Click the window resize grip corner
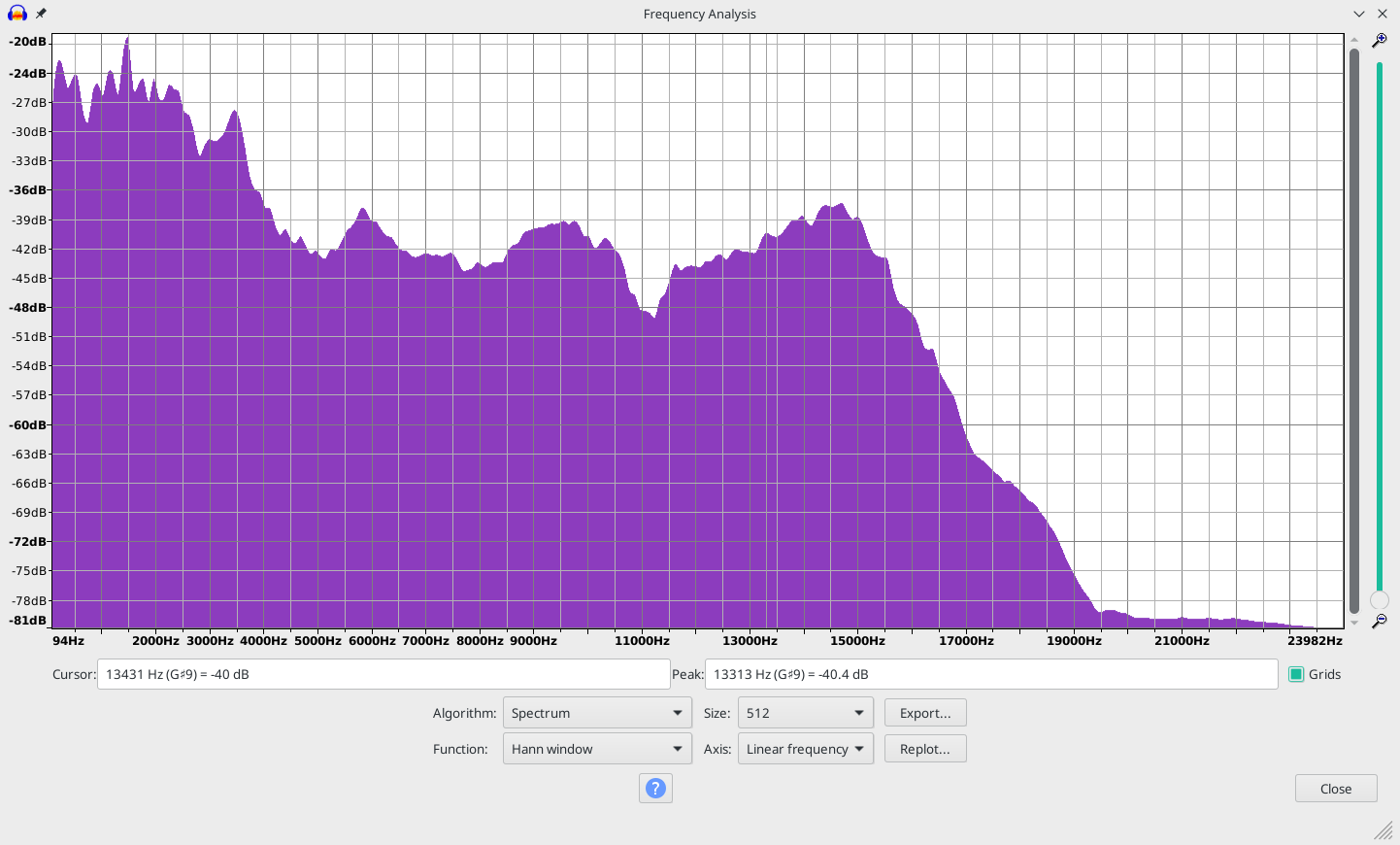 [x=1384, y=830]
